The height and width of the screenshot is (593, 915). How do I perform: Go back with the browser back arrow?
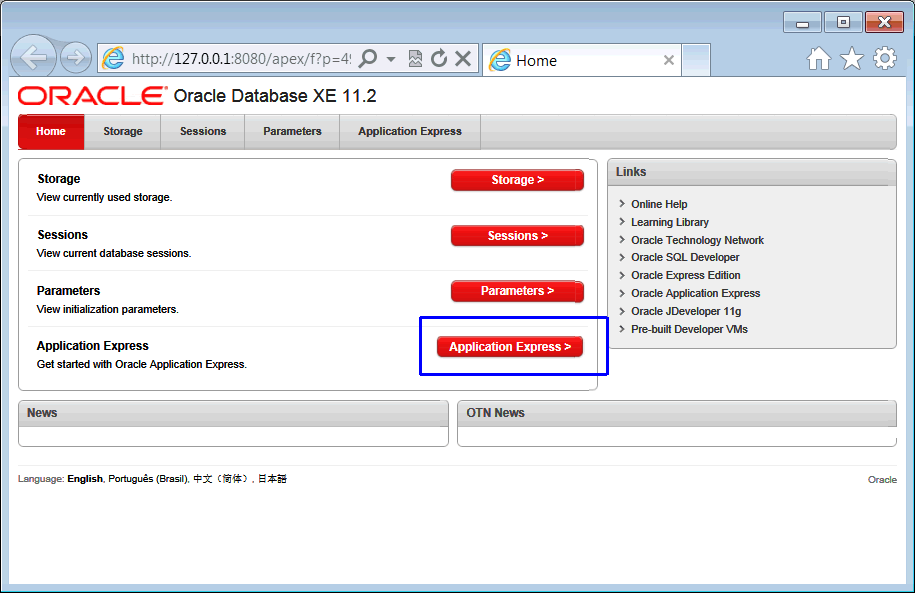(x=33, y=57)
